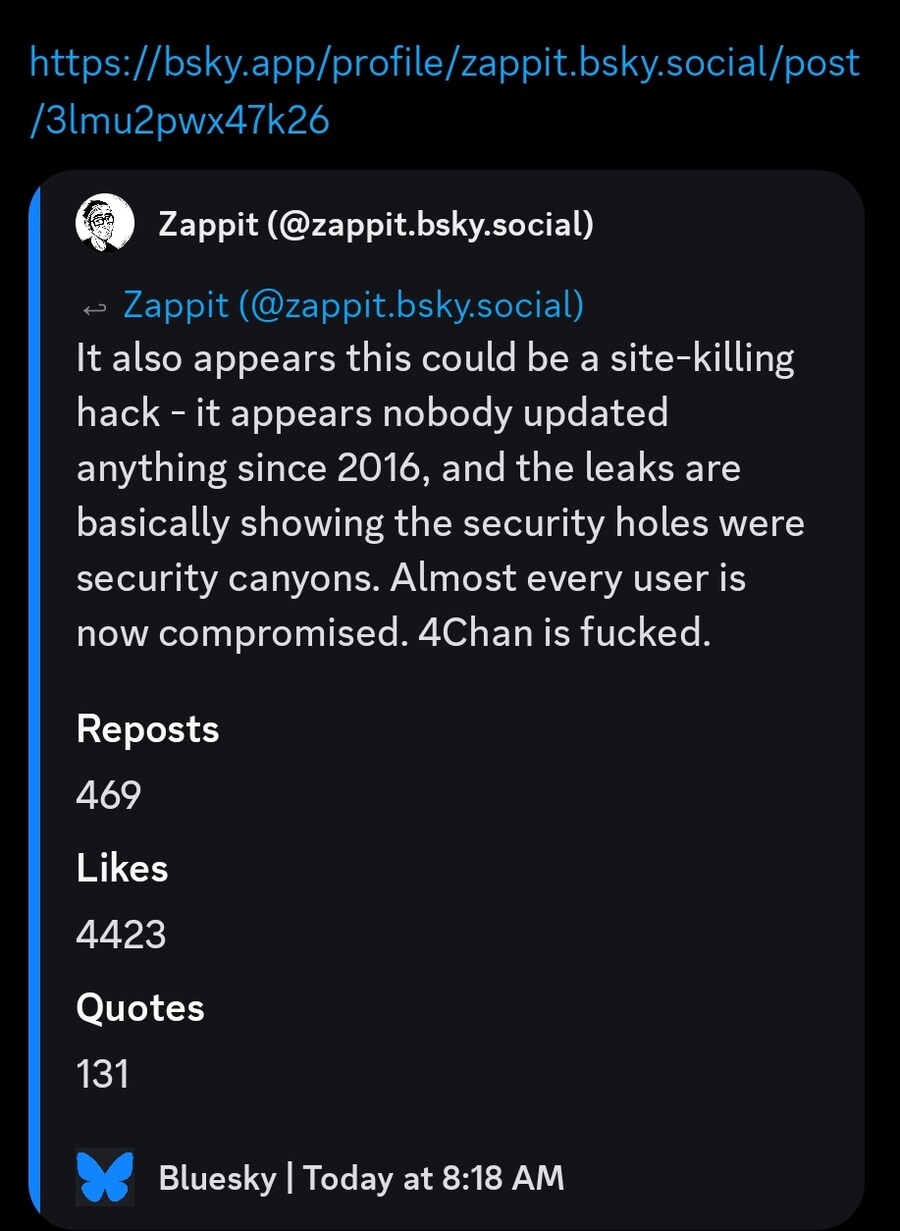Click the "Bluesky" footer label
900x1231 pixels.
click(217, 1177)
